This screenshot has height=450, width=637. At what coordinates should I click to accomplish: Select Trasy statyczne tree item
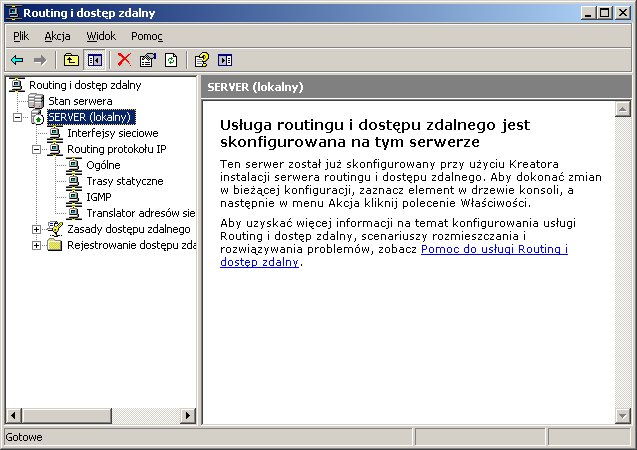pyautogui.click(x=125, y=181)
